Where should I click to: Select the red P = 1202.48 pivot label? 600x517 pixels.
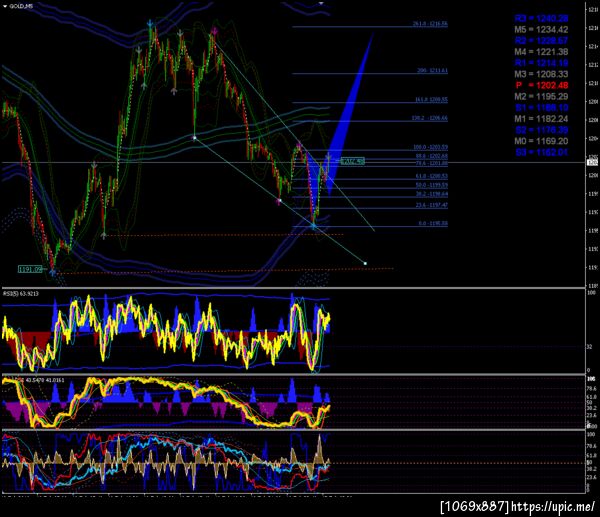click(542, 85)
